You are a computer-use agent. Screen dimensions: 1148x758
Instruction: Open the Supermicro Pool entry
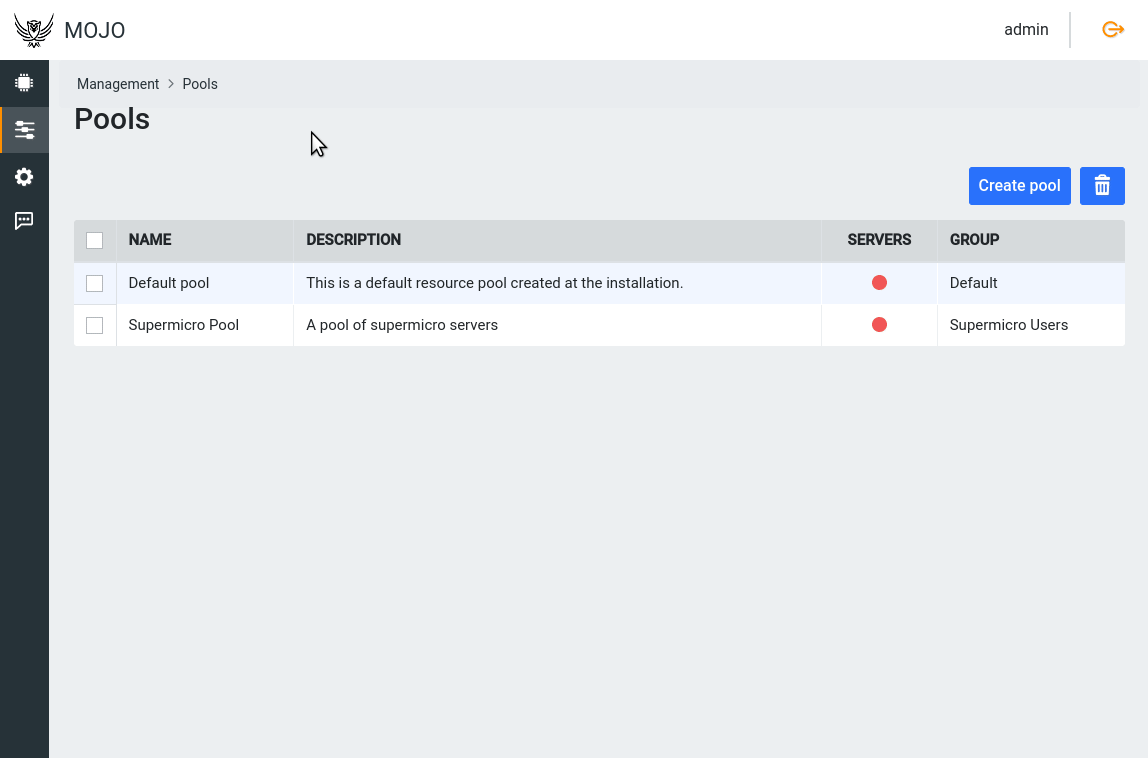pos(184,325)
